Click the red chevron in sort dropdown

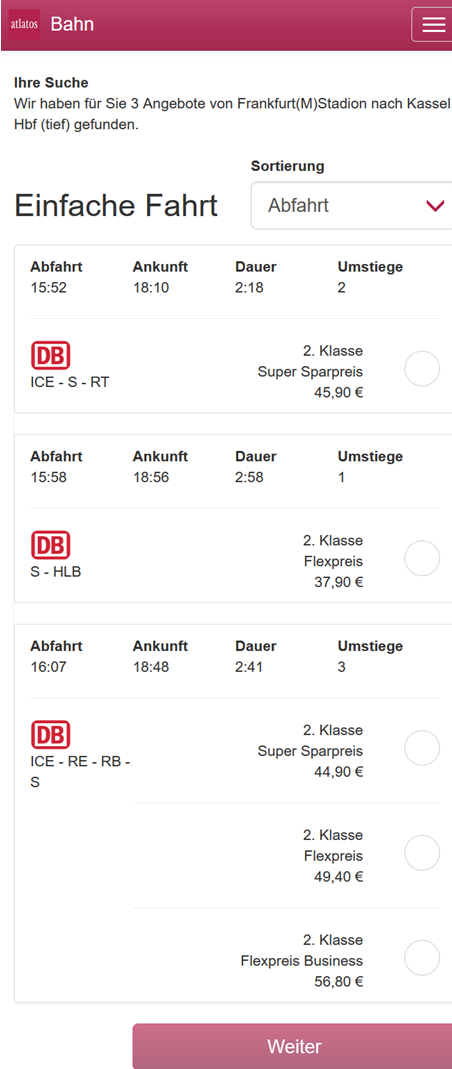tap(435, 206)
